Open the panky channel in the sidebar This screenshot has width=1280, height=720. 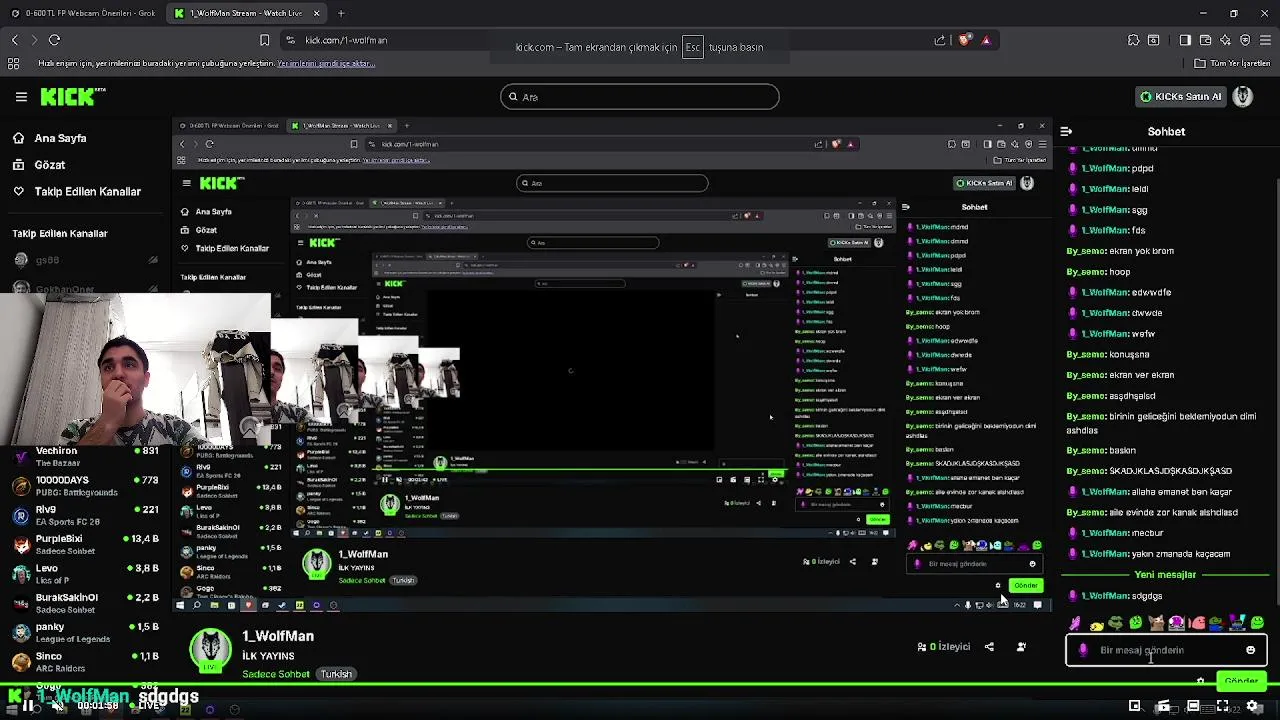(x=85, y=632)
